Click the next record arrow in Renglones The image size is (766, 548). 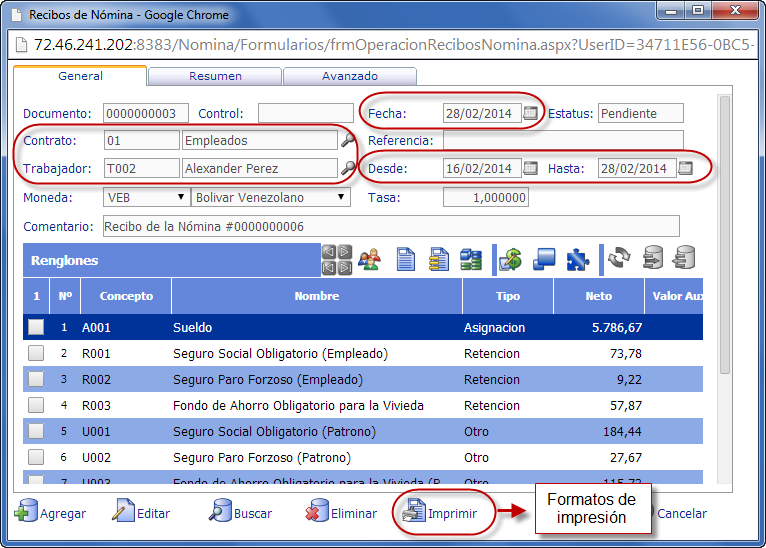tap(345, 252)
